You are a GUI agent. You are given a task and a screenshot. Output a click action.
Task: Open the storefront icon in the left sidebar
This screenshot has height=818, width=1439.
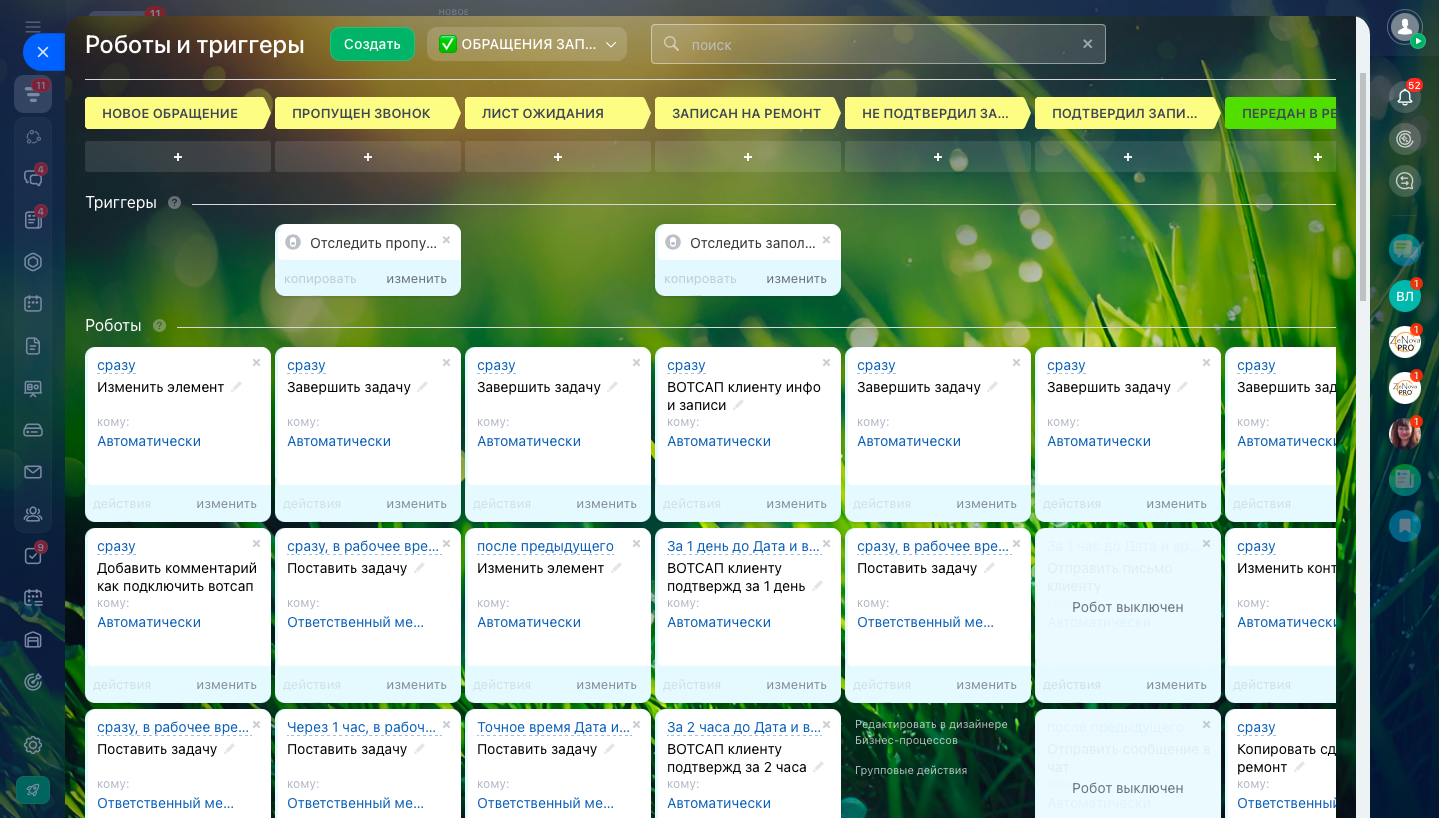point(33,640)
